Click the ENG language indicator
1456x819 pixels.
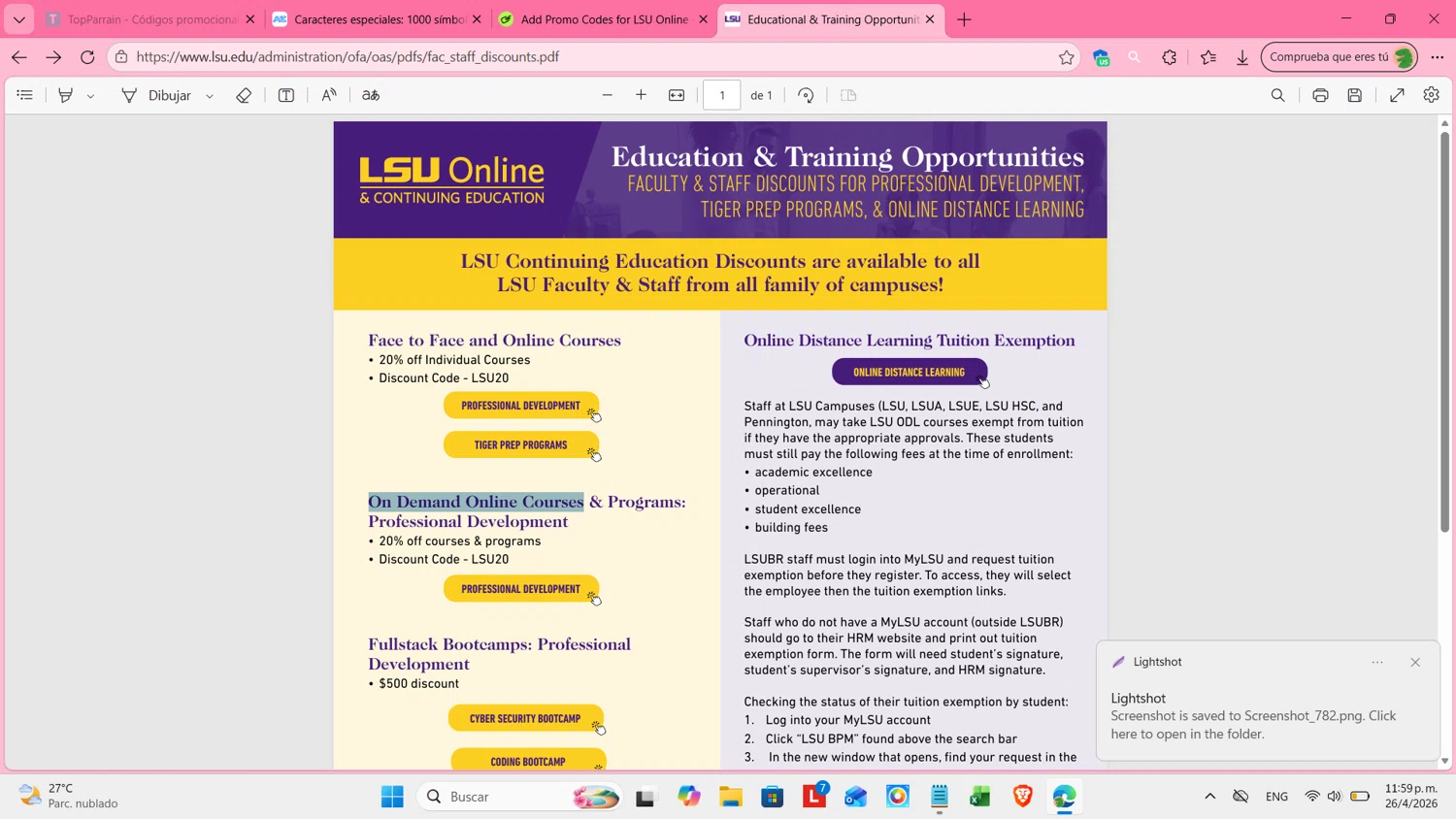pyautogui.click(x=1276, y=797)
